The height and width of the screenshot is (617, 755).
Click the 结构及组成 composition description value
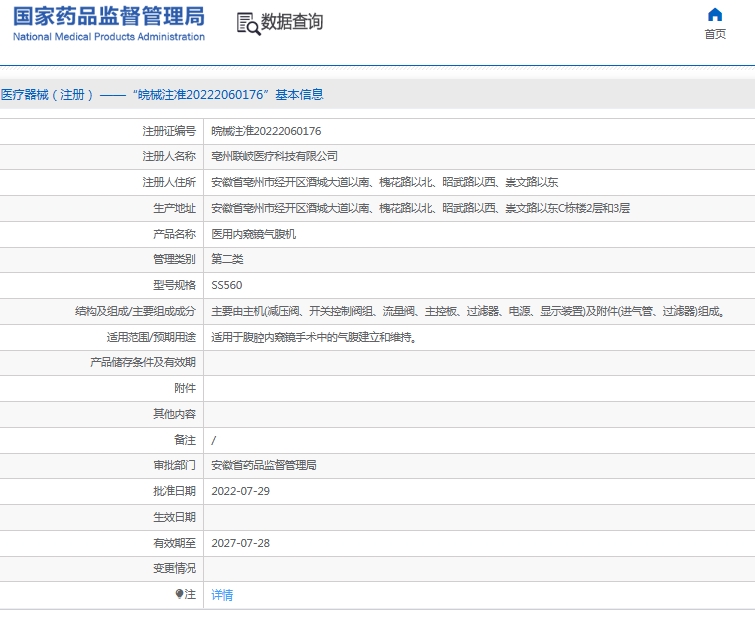click(x=468, y=312)
